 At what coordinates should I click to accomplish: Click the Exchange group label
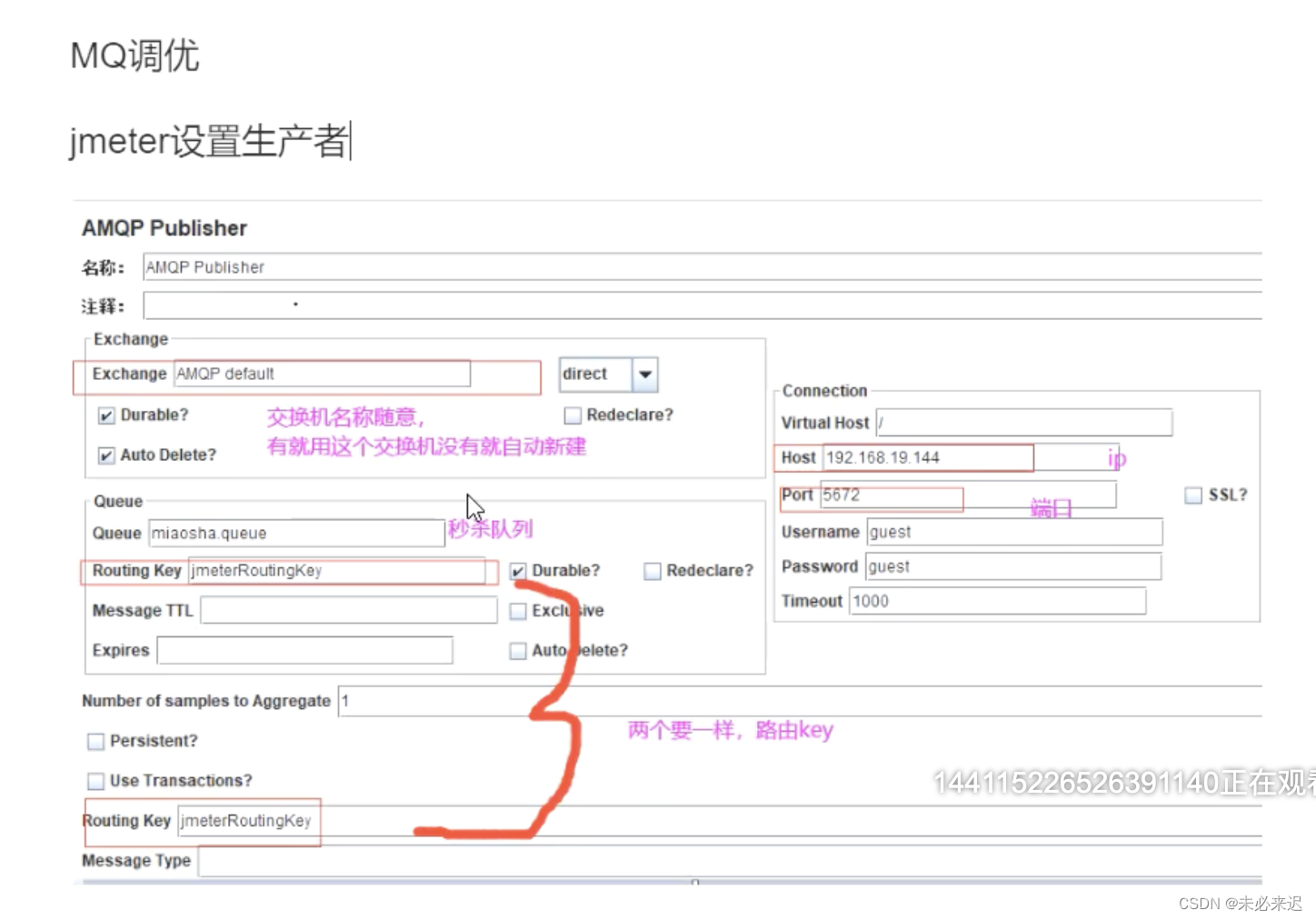[131, 339]
